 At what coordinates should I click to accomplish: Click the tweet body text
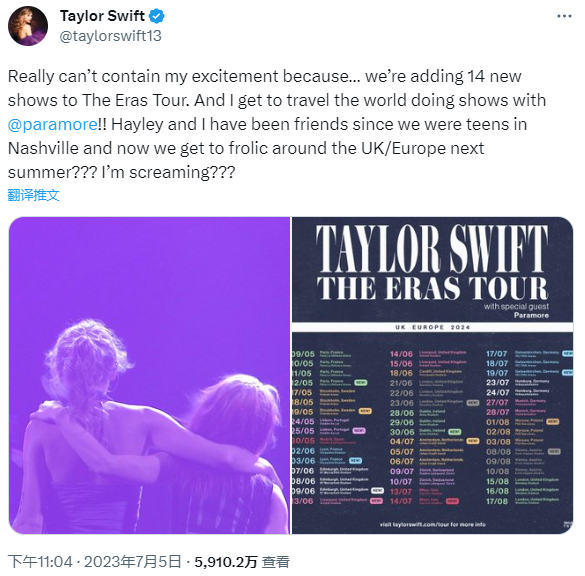point(276,124)
